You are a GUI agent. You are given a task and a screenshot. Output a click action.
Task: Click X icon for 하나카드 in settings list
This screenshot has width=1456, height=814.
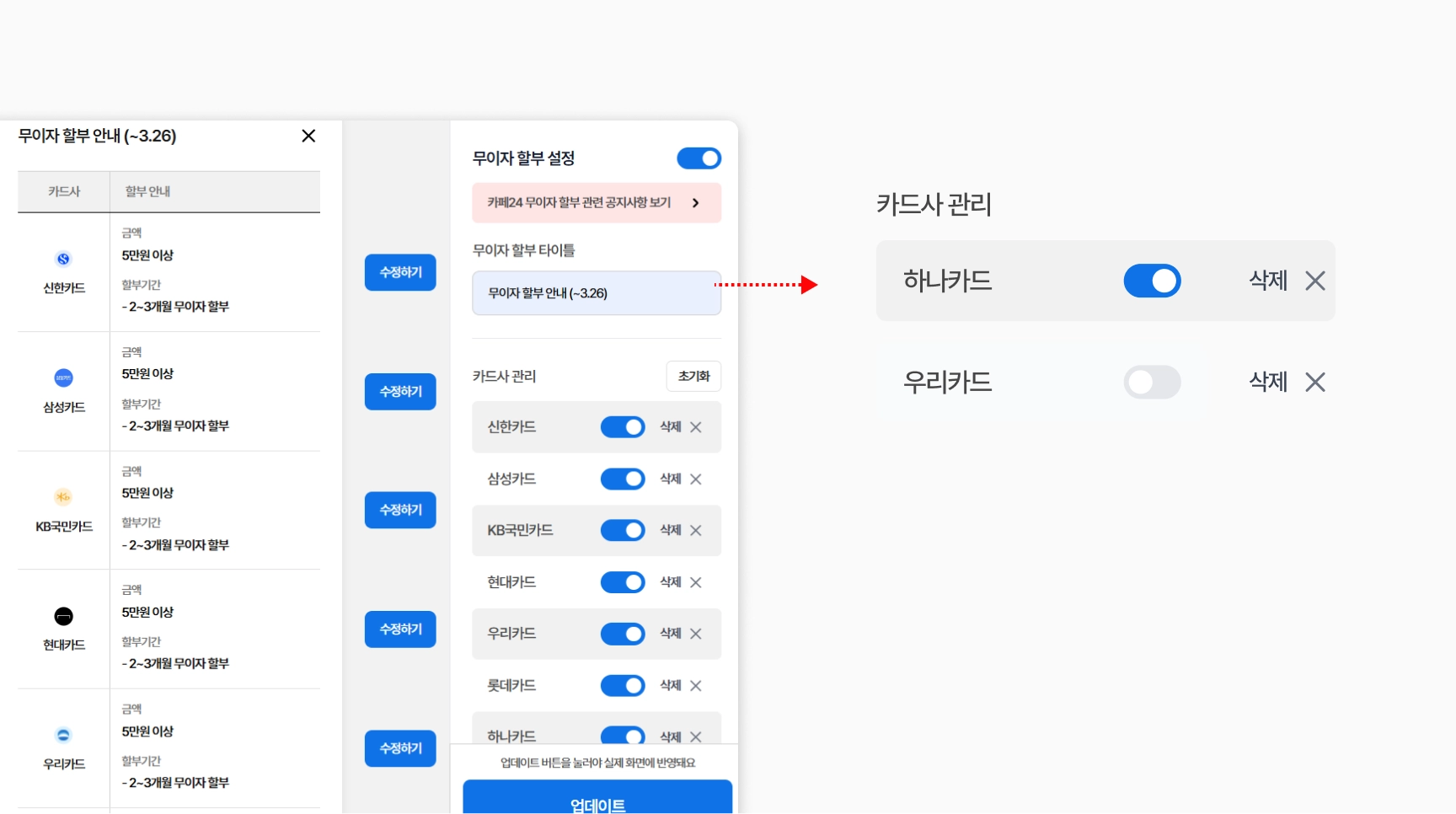[x=696, y=736]
